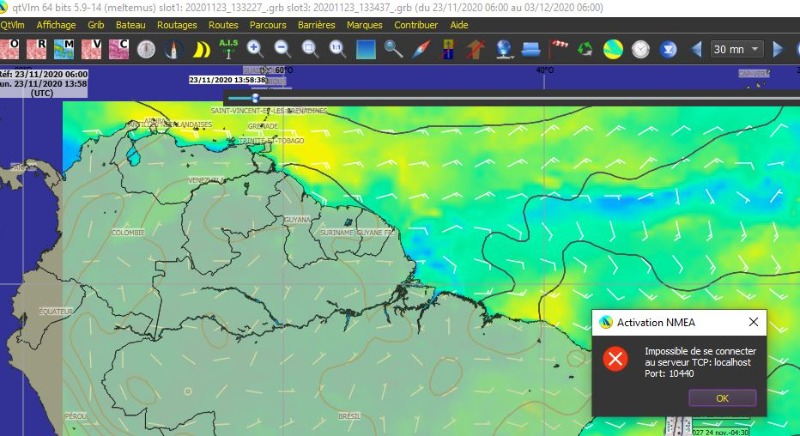Open the Grib menu
This screenshot has height=436, width=800.
point(96,24)
